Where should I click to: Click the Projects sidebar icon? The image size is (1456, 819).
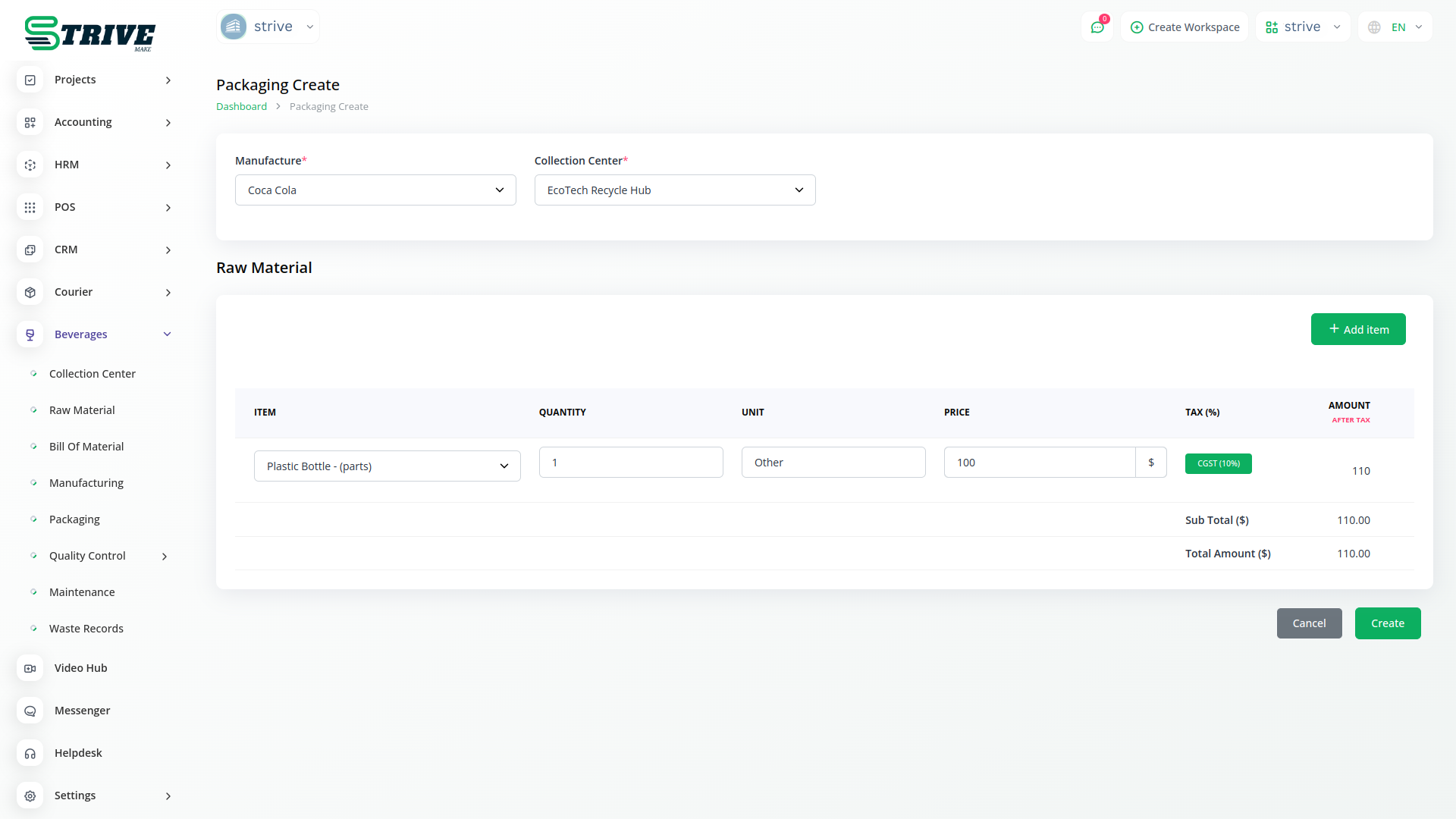(30, 80)
